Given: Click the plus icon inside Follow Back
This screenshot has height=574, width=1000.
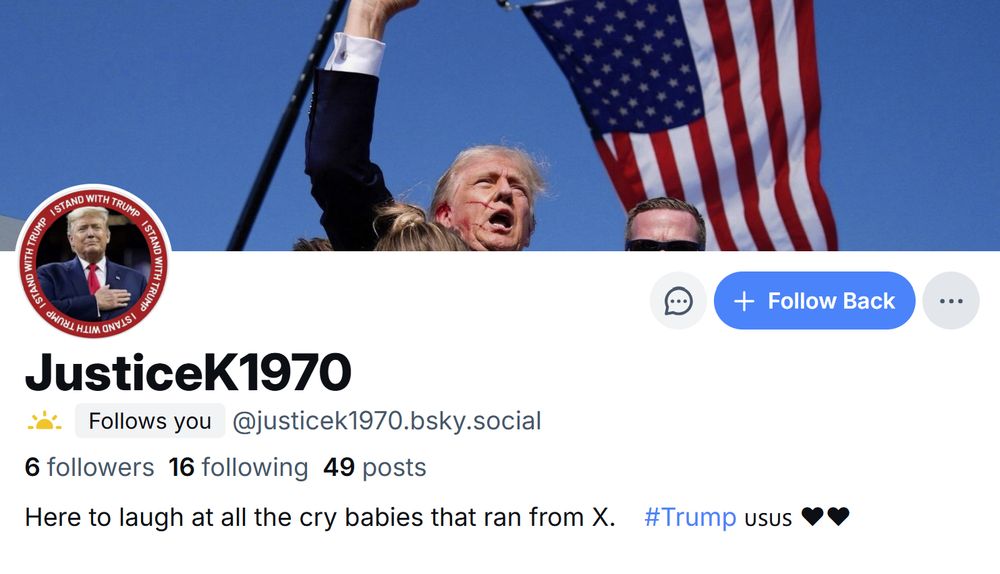Looking at the screenshot, I should pos(744,301).
